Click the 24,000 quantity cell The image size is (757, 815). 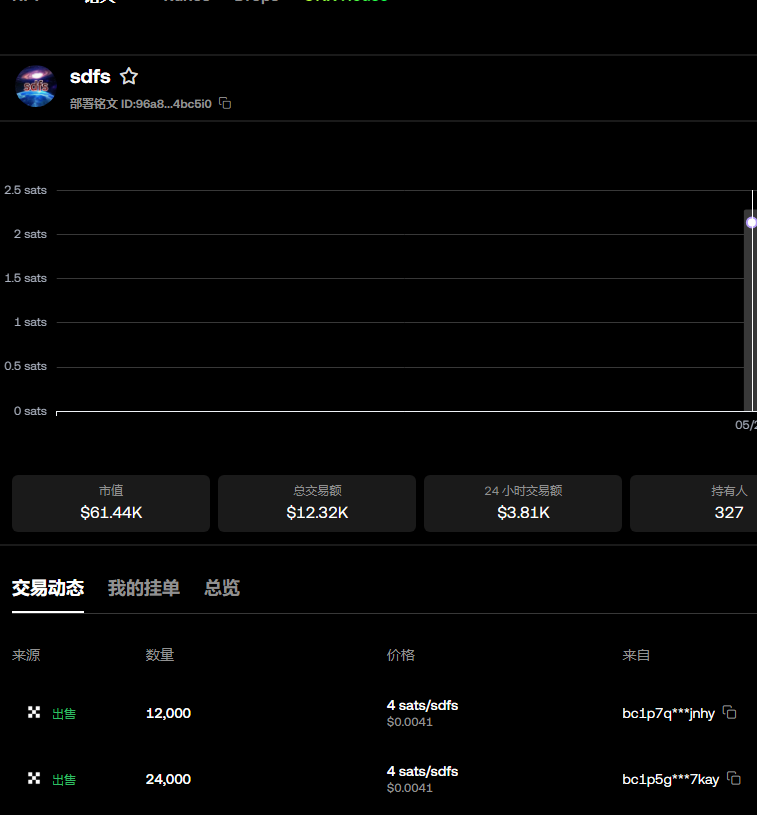(168, 779)
